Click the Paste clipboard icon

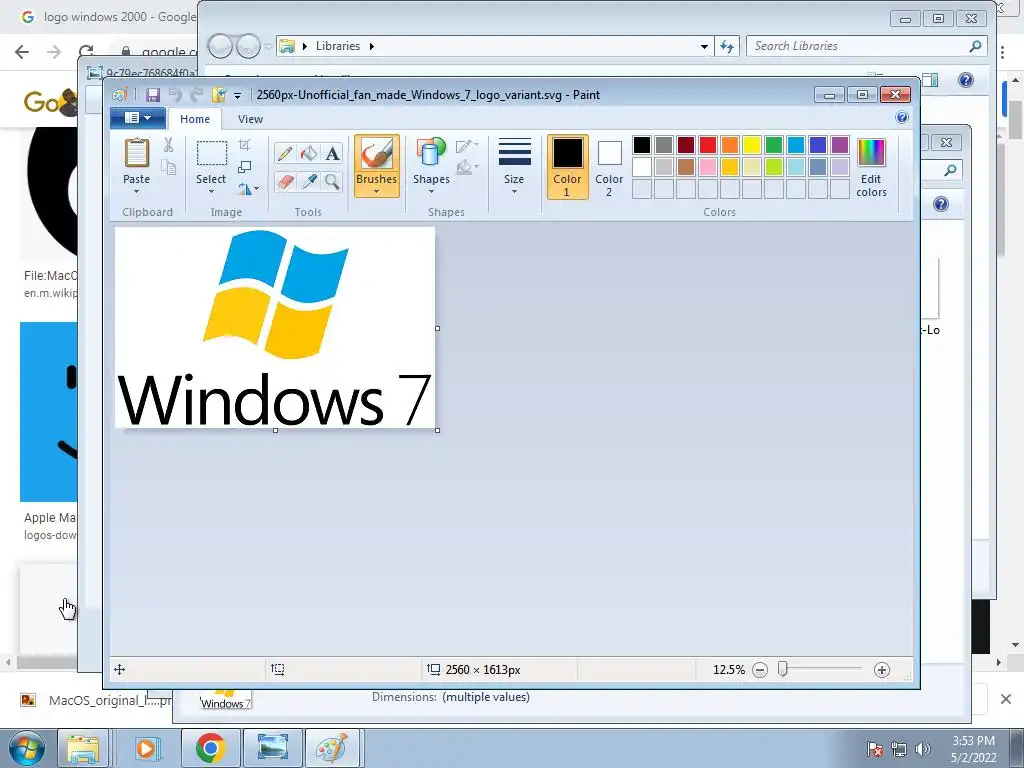[x=136, y=153]
